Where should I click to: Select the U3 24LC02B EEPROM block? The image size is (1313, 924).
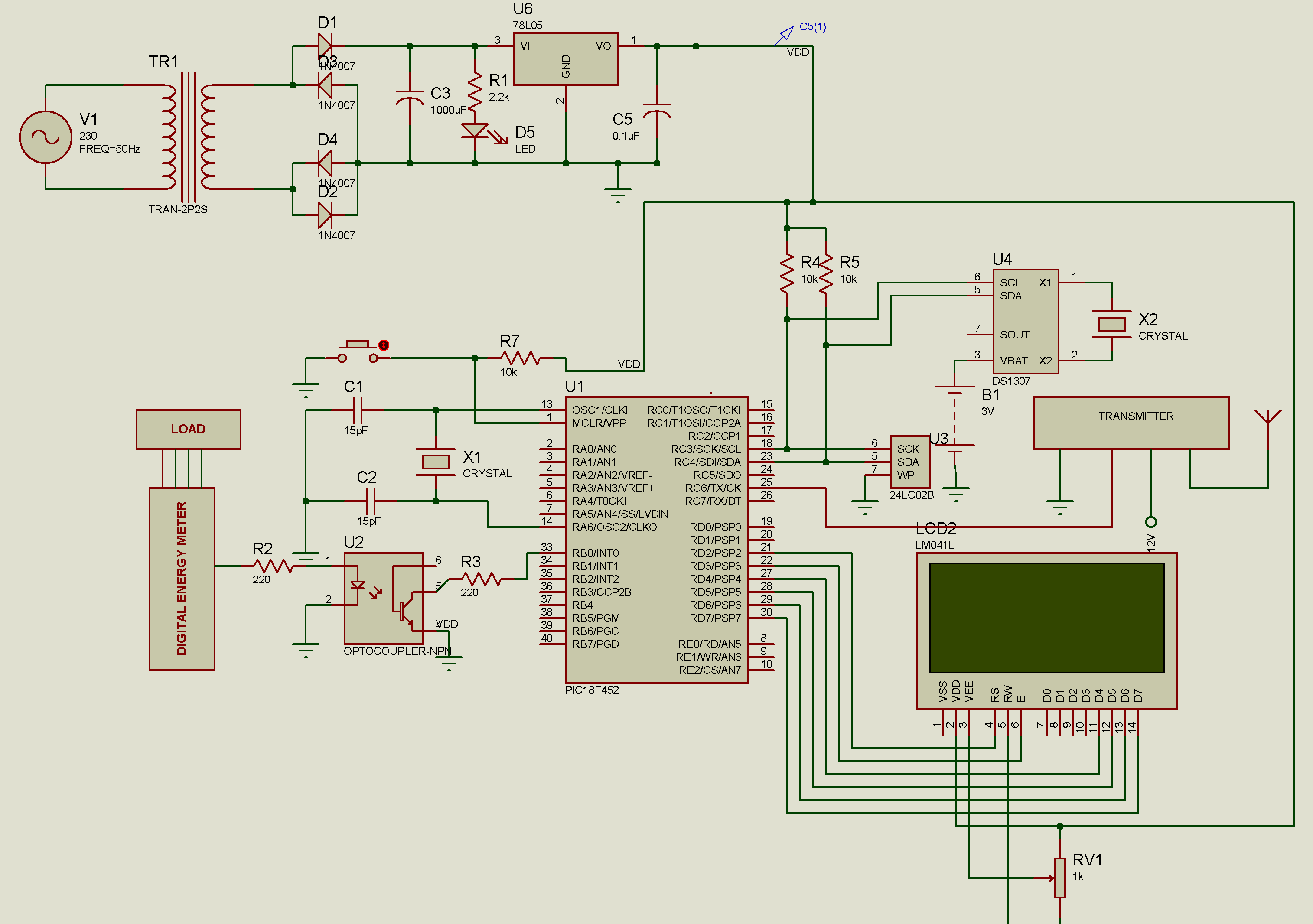[909, 462]
